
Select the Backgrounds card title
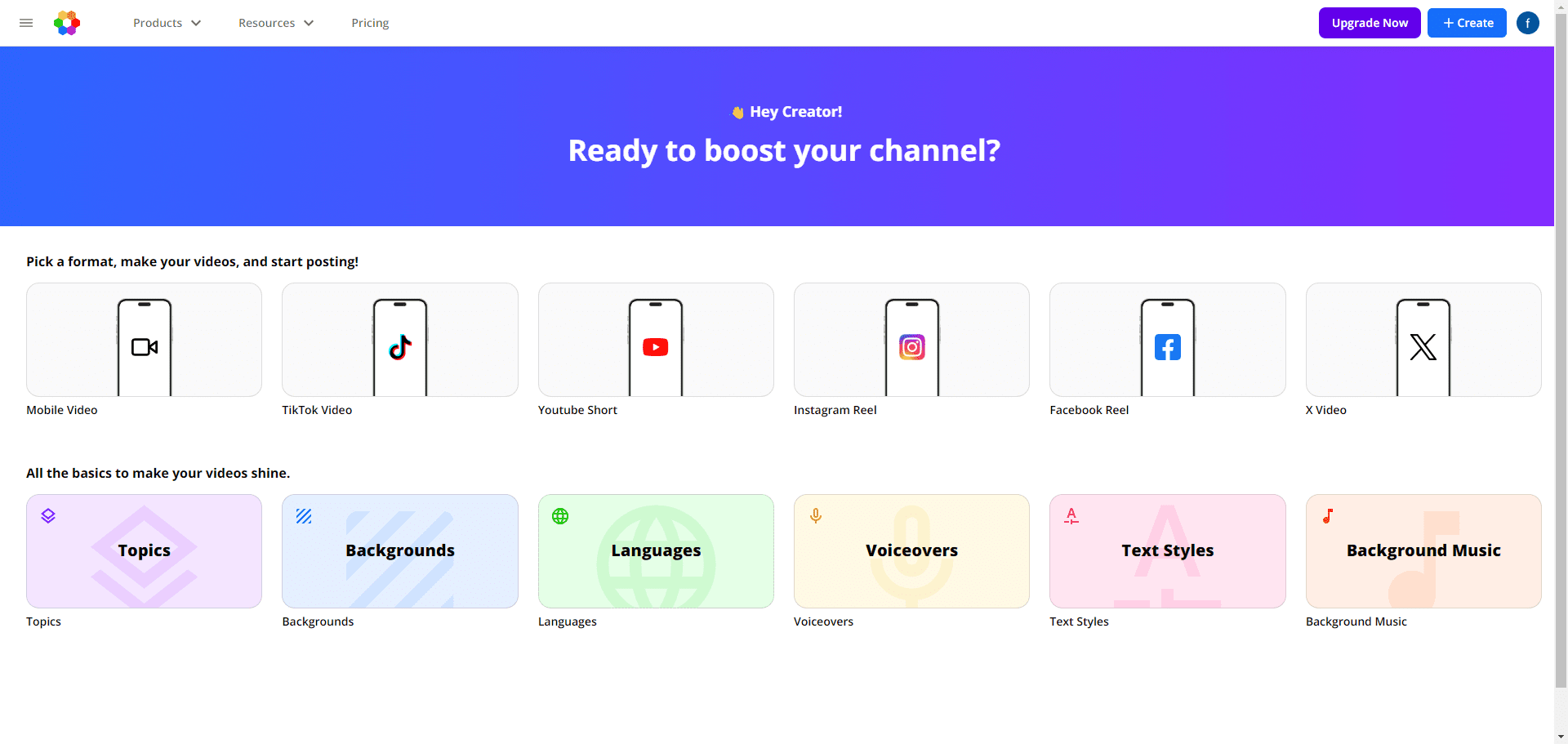(400, 550)
